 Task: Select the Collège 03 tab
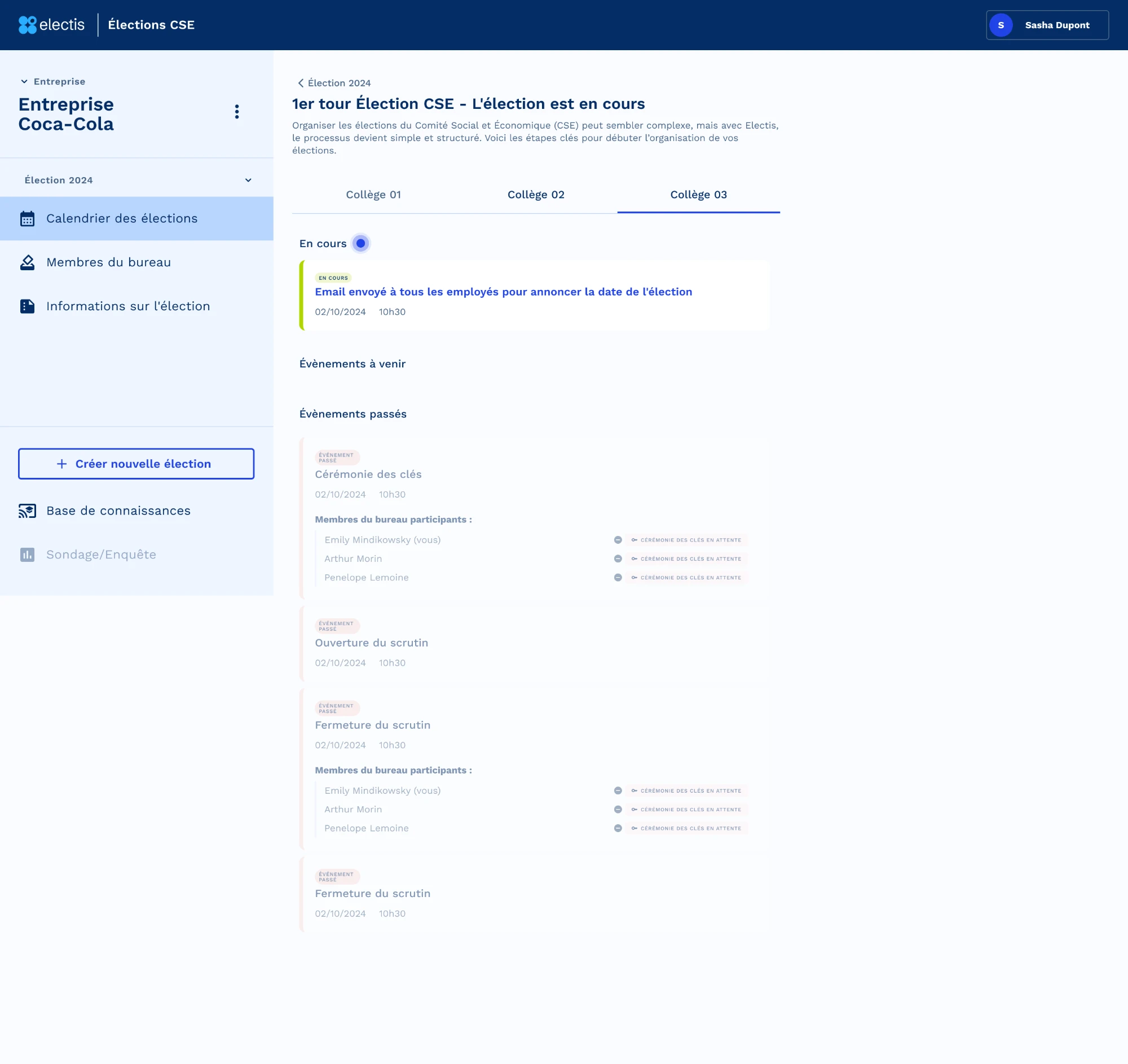pos(698,195)
